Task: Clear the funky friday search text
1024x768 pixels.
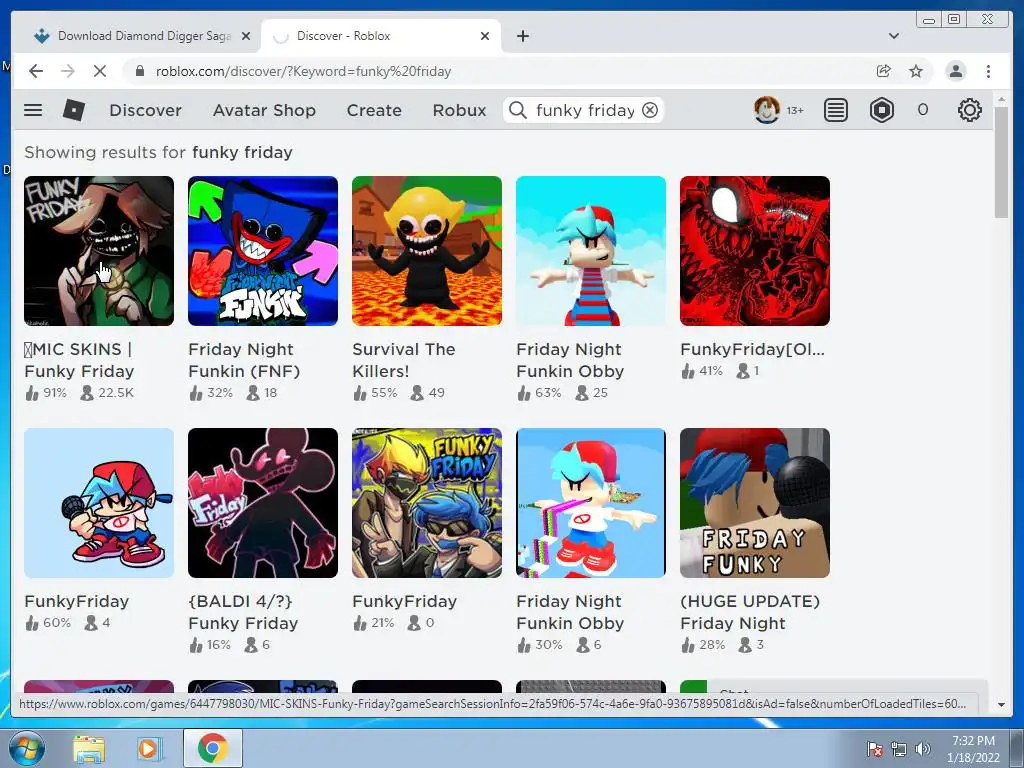Action: (650, 110)
